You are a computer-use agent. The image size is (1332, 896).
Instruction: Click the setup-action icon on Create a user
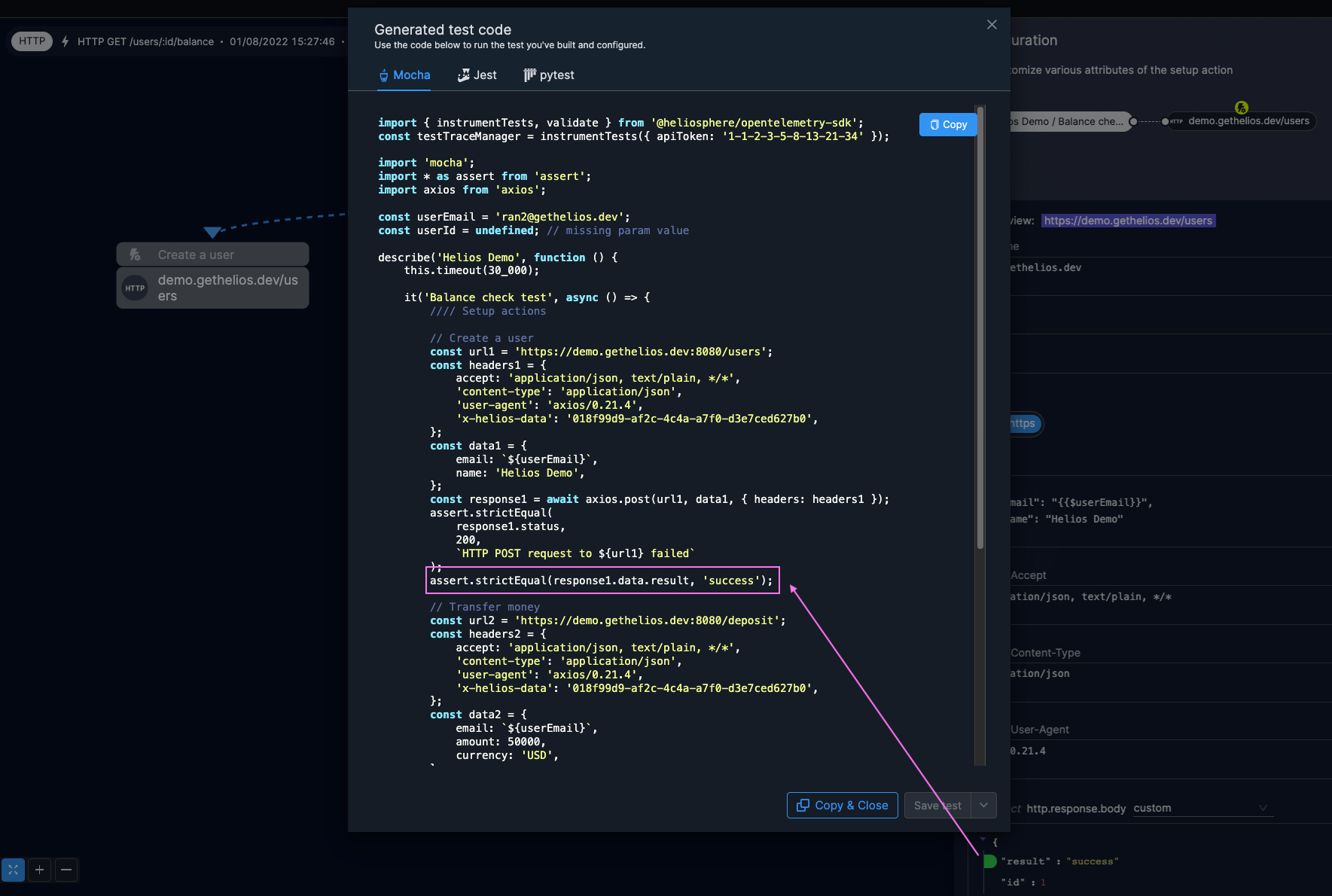point(136,254)
